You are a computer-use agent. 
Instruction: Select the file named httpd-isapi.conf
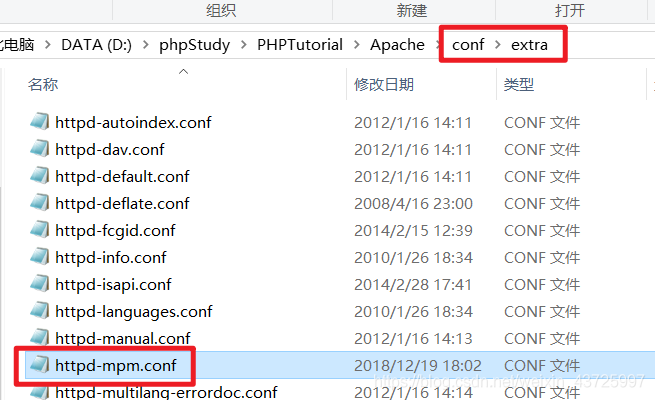pyautogui.click(x=113, y=284)
